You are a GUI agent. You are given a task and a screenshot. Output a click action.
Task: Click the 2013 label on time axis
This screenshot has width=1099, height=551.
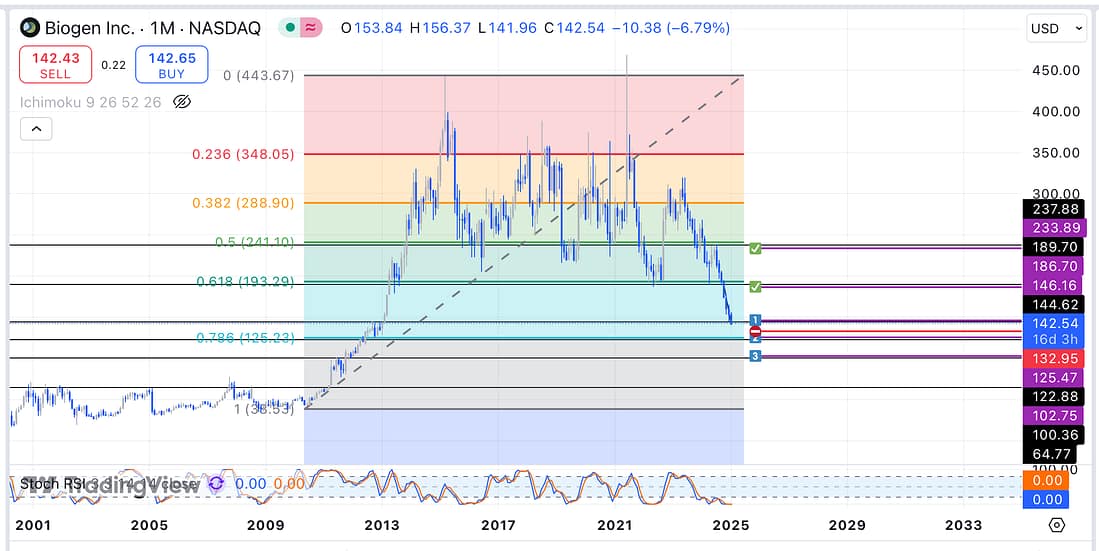(382, 525)
